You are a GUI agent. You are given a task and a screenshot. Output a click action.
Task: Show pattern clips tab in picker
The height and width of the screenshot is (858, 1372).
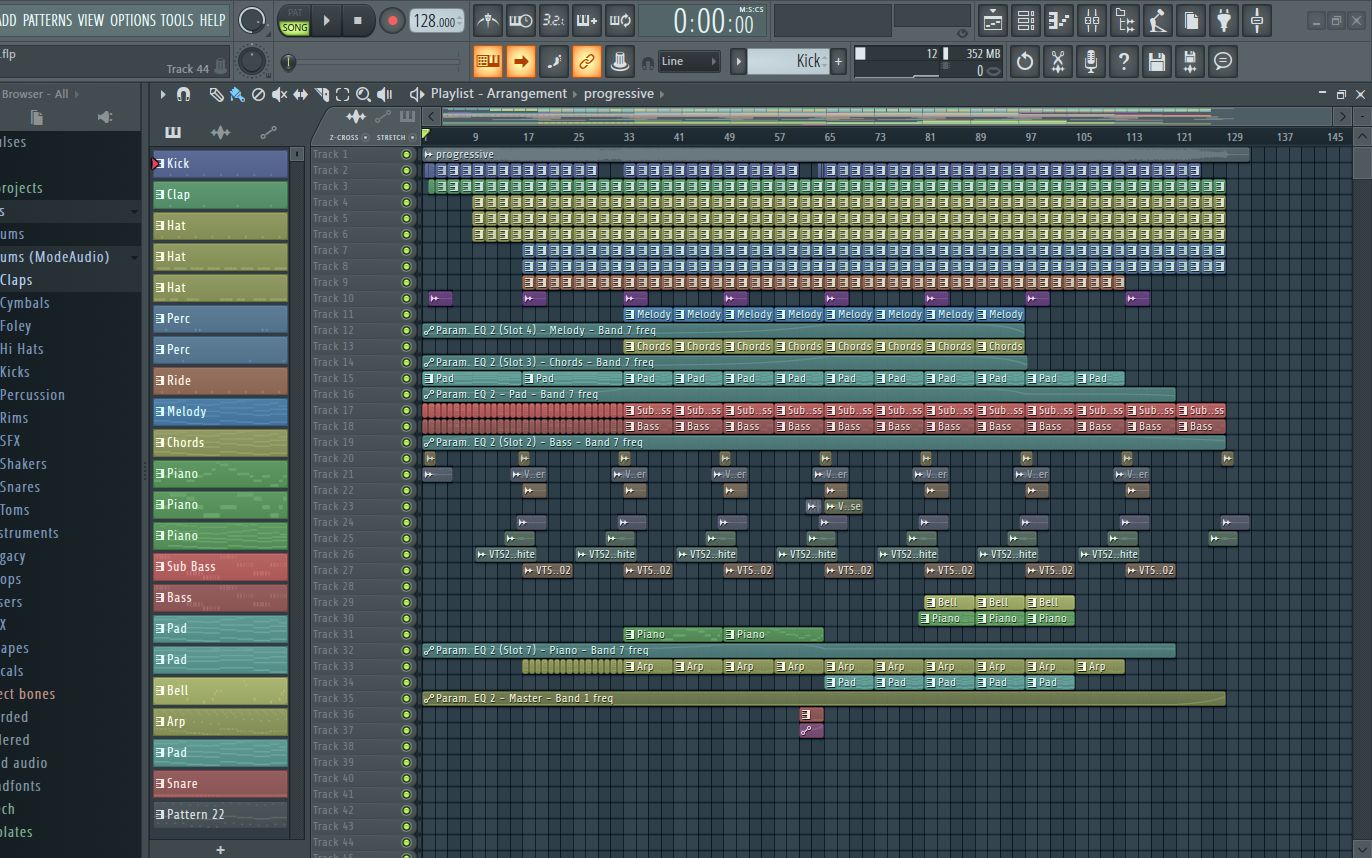(173, 132)
